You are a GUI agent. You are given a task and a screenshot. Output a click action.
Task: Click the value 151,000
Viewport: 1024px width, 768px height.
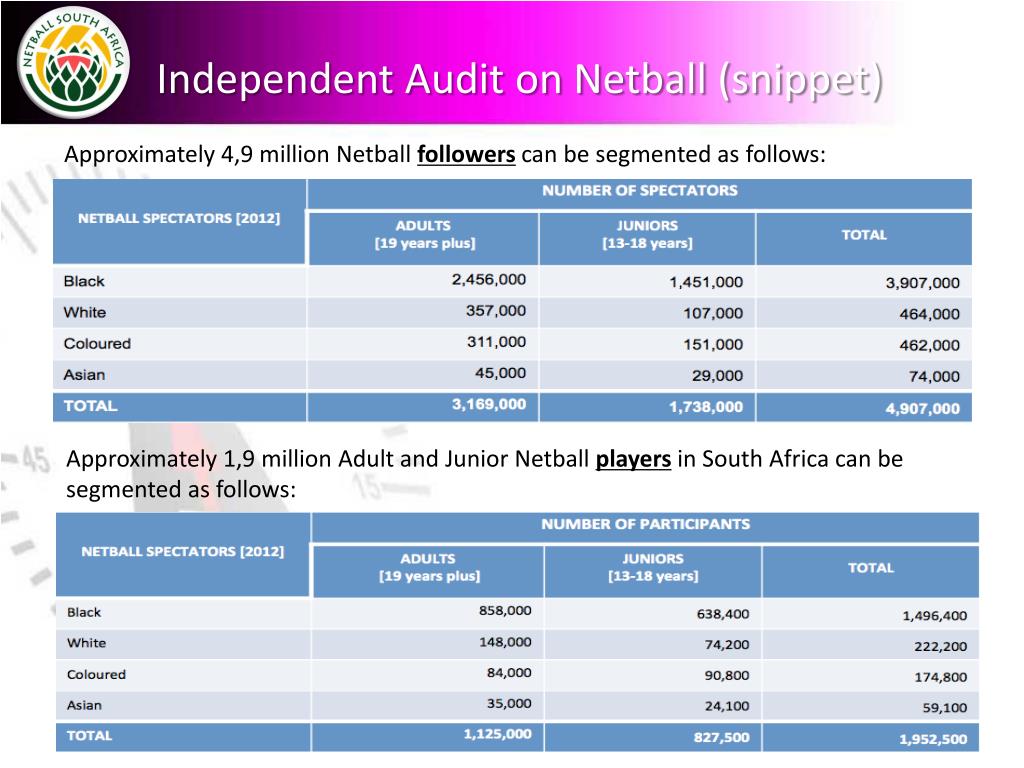tap(713, 344)
